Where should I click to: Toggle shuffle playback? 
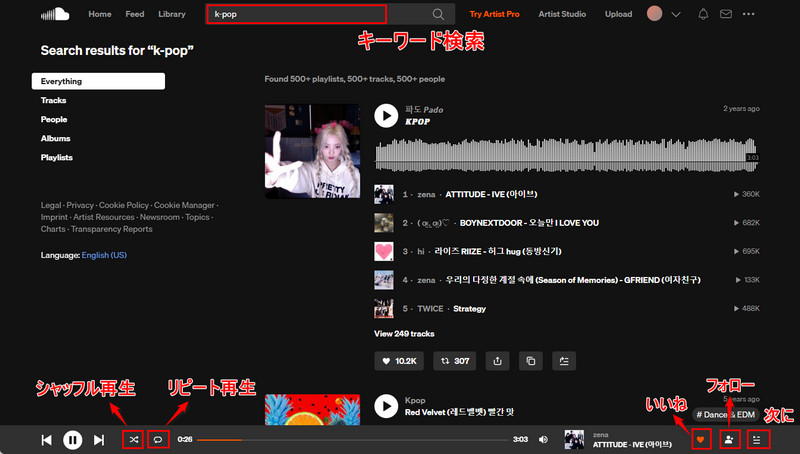pyautogui.click(x=134, y=440)
